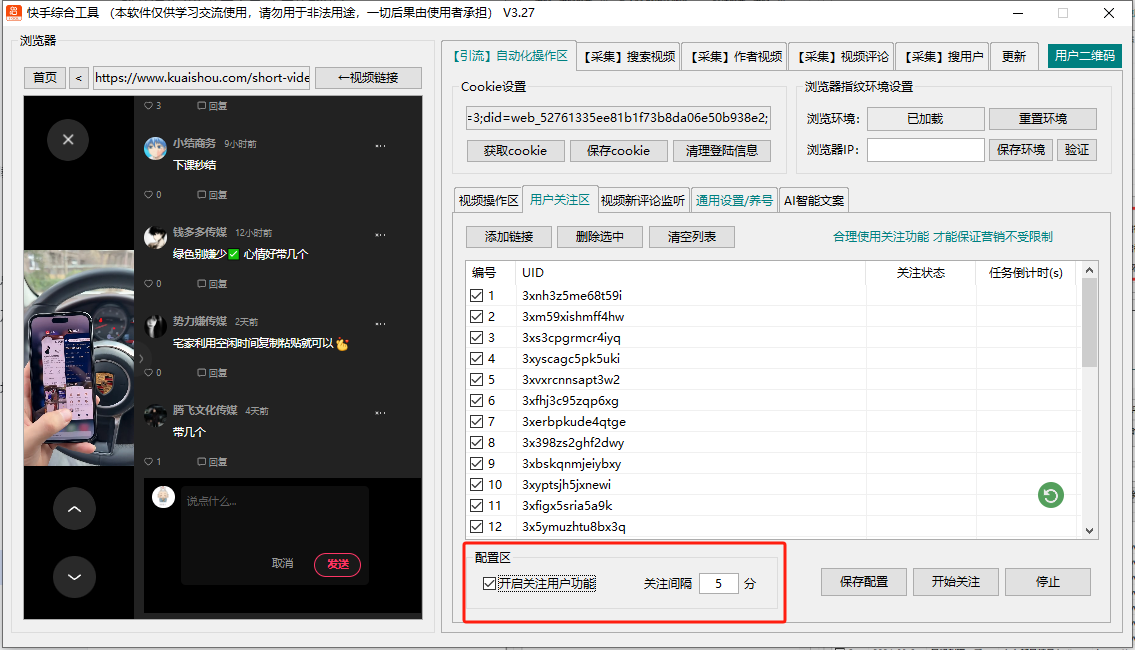The width and height of the screenshot is (1135, 650).
Task: Uncheck the row 1 UID checkbox
Action: coord(477,296)
